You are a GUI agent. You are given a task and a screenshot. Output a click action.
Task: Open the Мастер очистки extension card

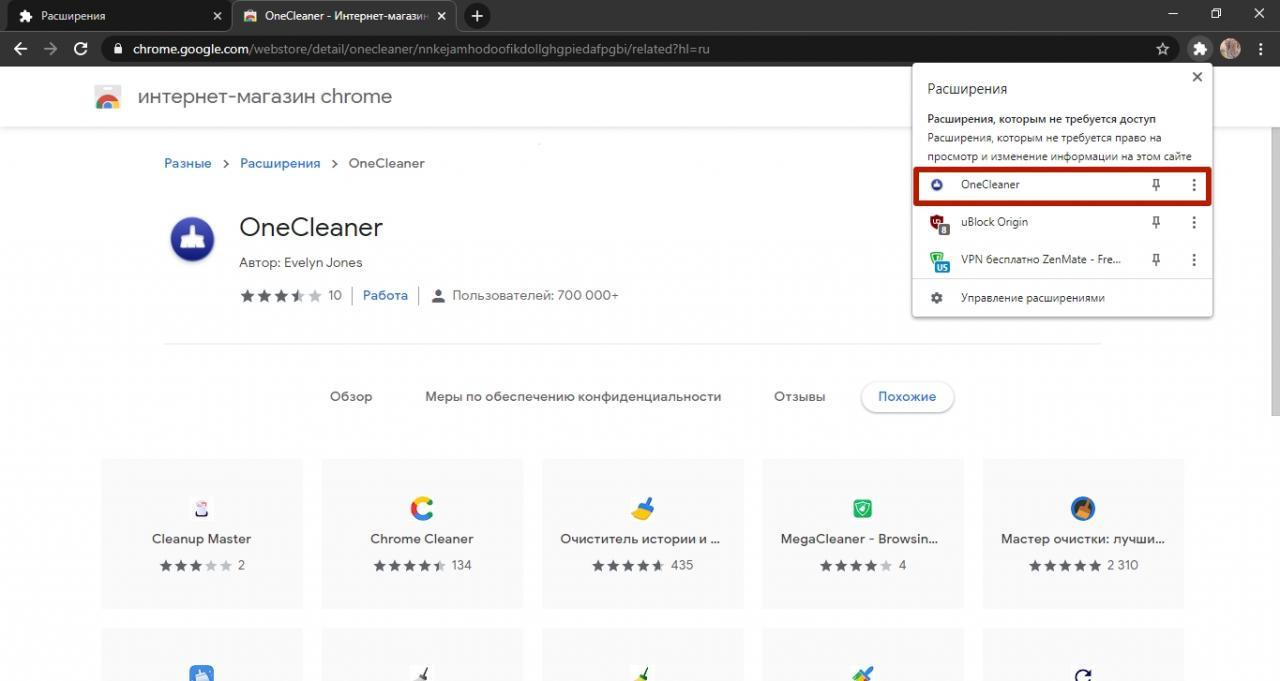click(1083, 534)
